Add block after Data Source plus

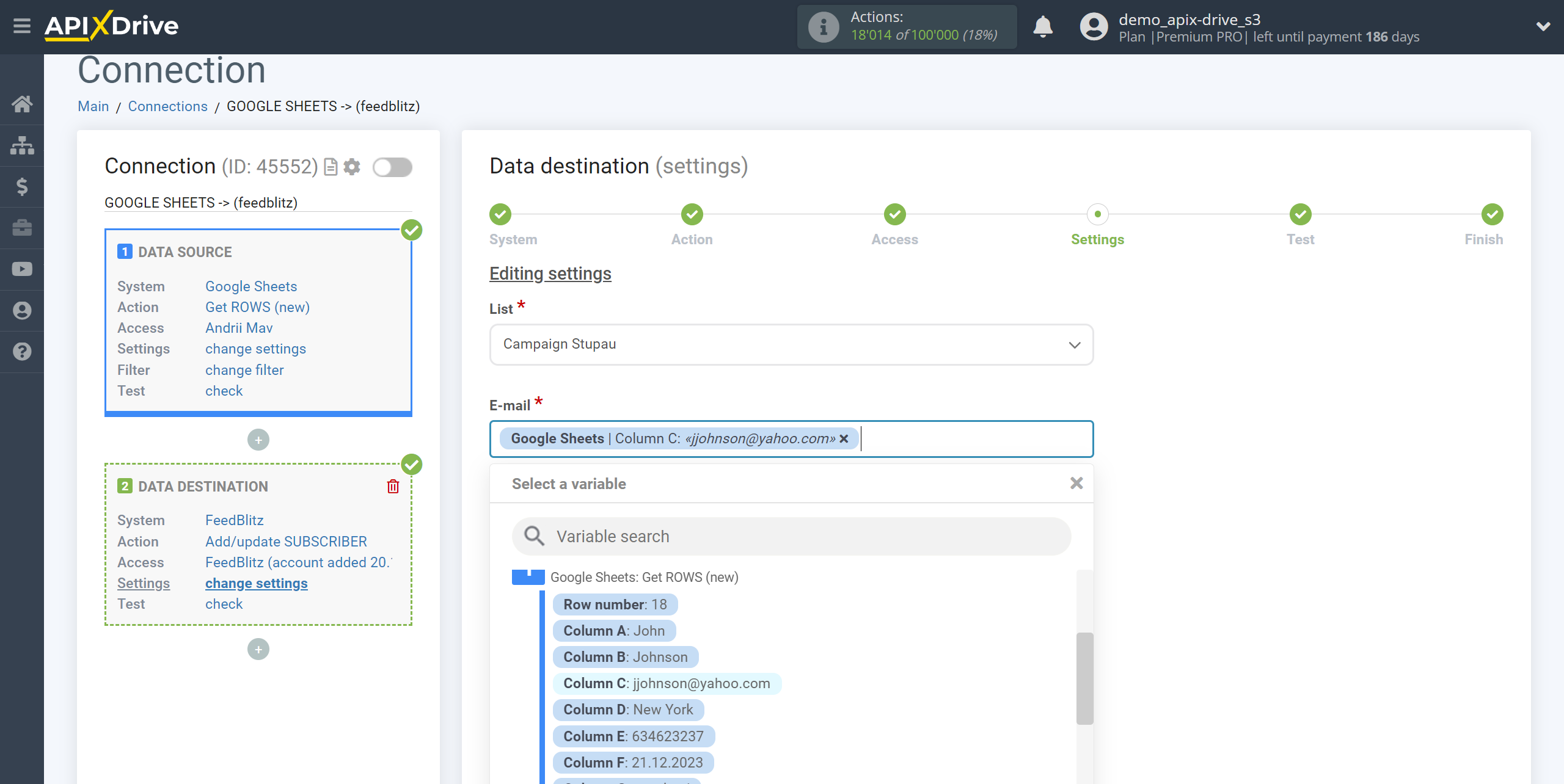pyautogui.click(x=258, y=440)
